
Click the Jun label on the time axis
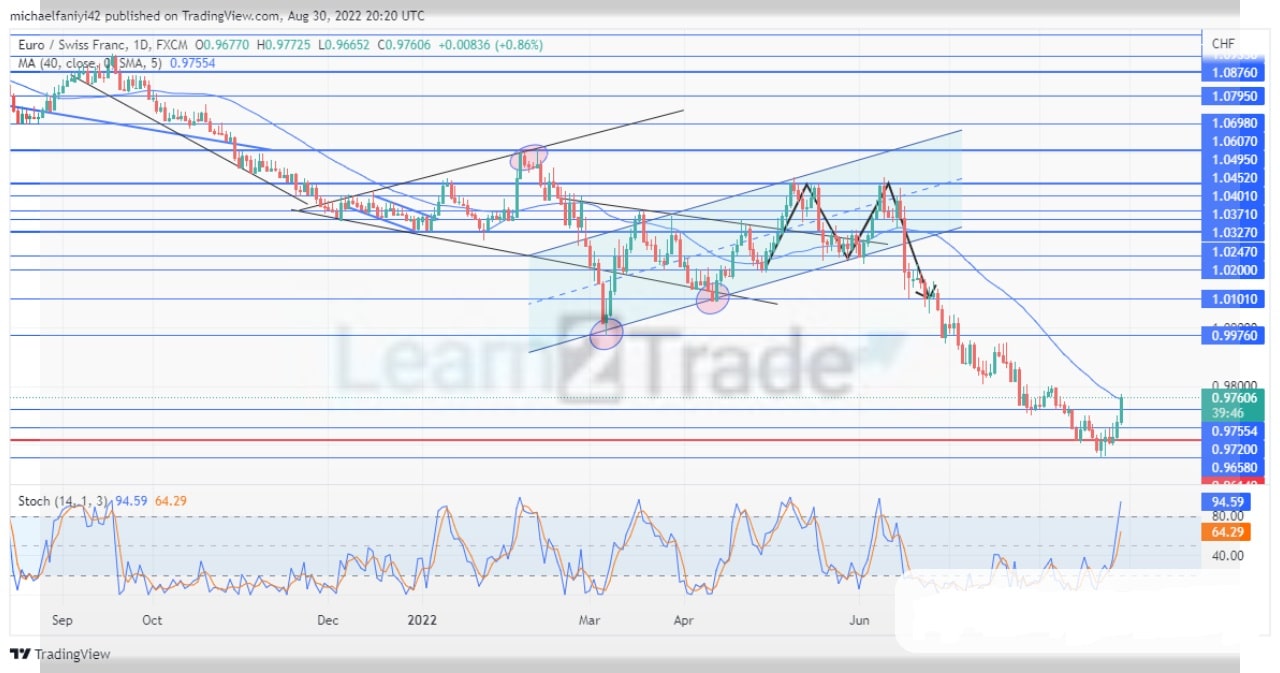pyautogui.click(x=859, y=620)
